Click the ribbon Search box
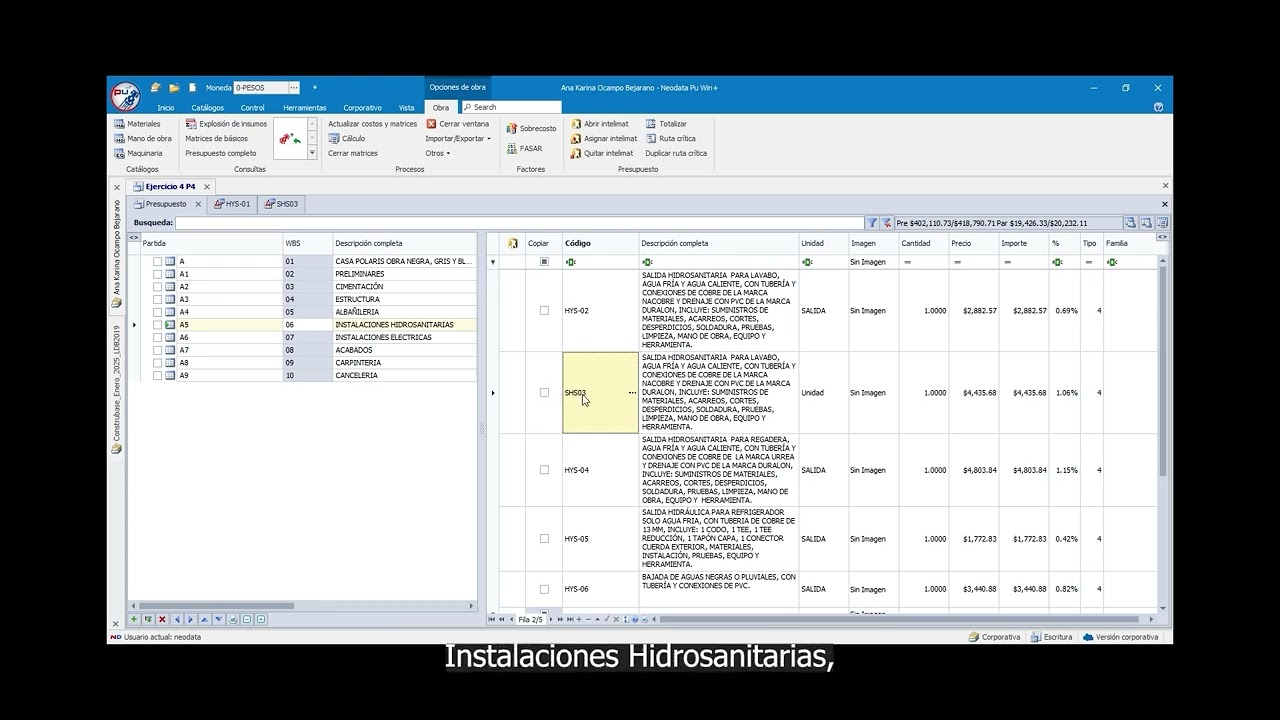1280x720 pixels. (510, 107)
